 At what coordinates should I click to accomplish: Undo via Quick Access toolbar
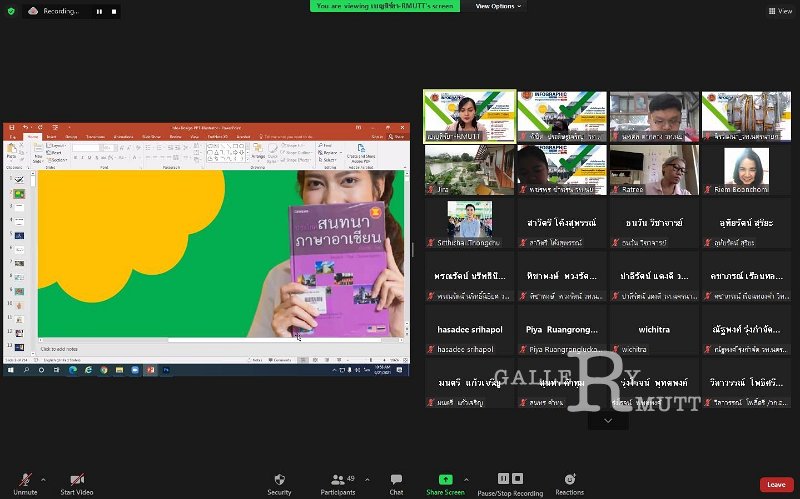pyautogui.click(x=25, y=128)
